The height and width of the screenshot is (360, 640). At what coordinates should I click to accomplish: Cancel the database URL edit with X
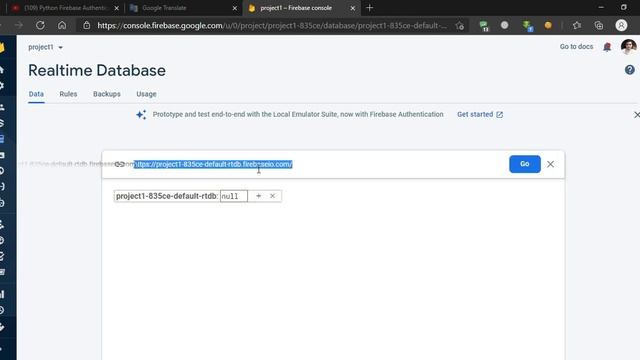tap(550, 164)
